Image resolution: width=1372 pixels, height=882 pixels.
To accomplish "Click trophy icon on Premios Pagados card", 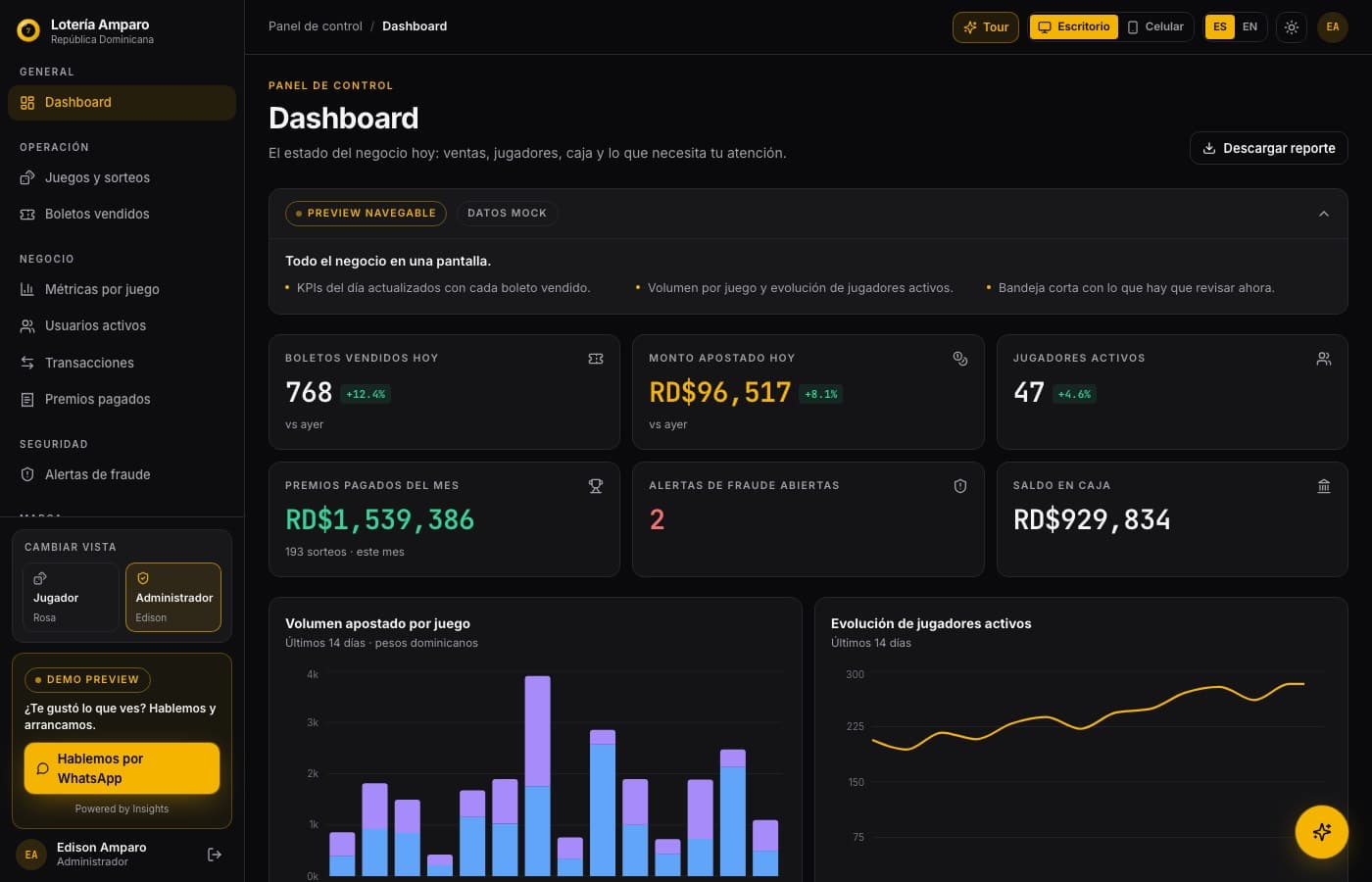I will 596,486.
